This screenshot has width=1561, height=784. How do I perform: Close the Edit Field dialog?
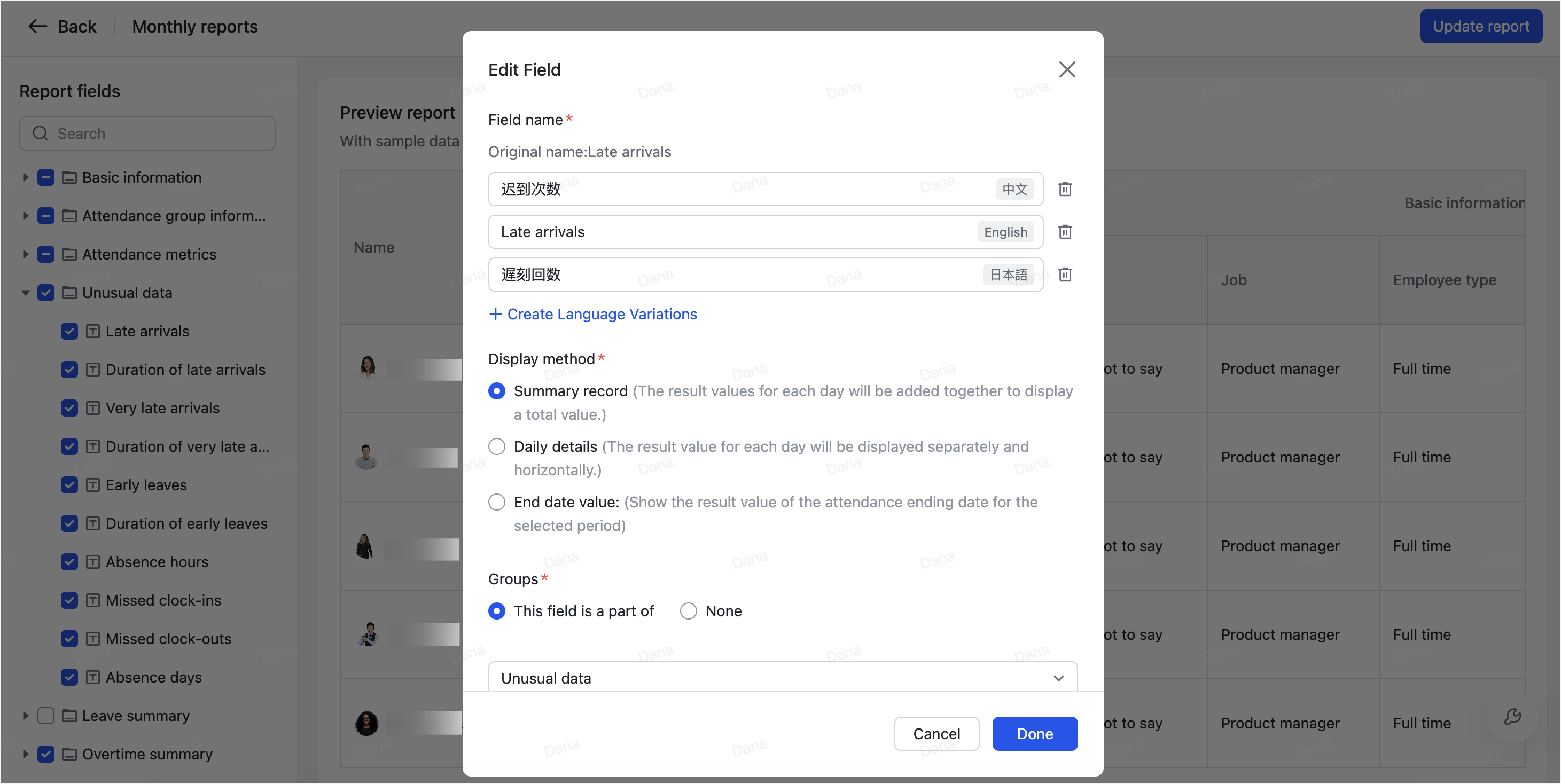point(1067,69)
